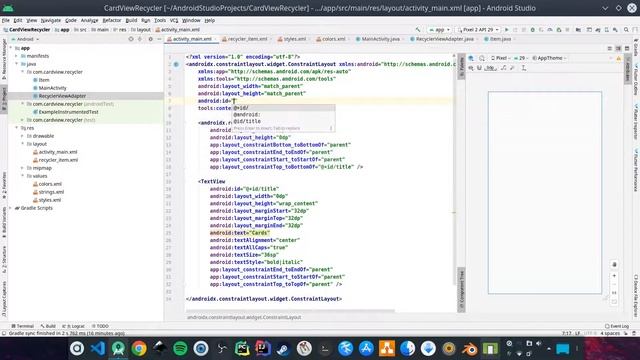Click the eye view options icon

coord(471,68)
